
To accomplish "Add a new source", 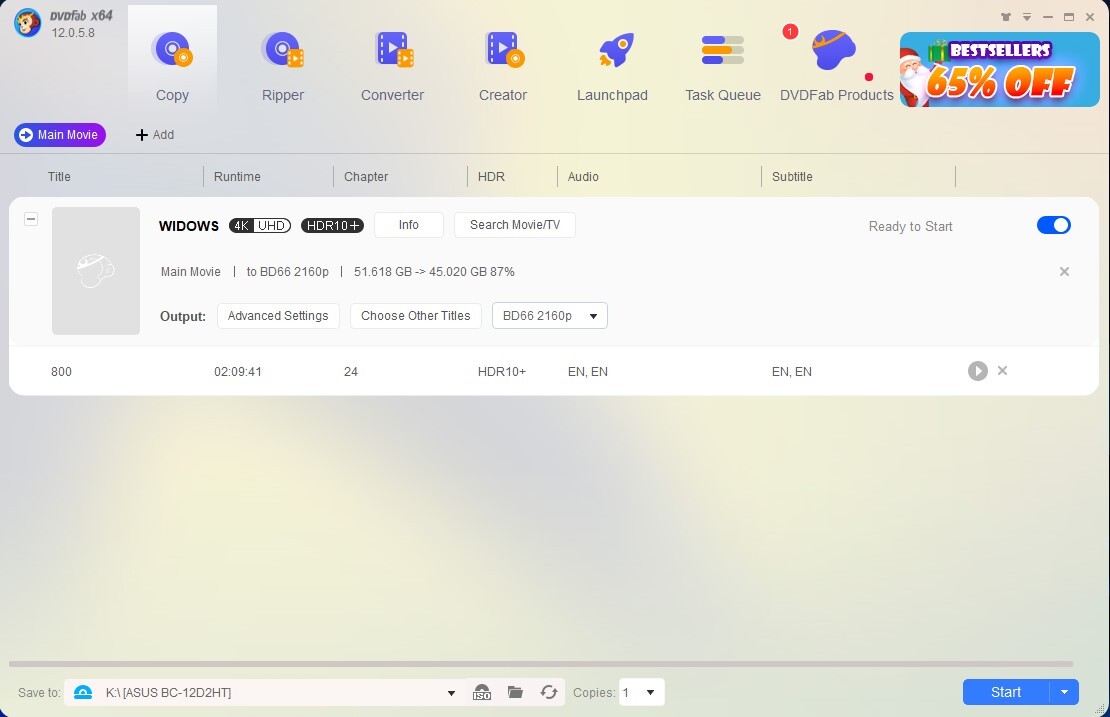I will point(154,134).
